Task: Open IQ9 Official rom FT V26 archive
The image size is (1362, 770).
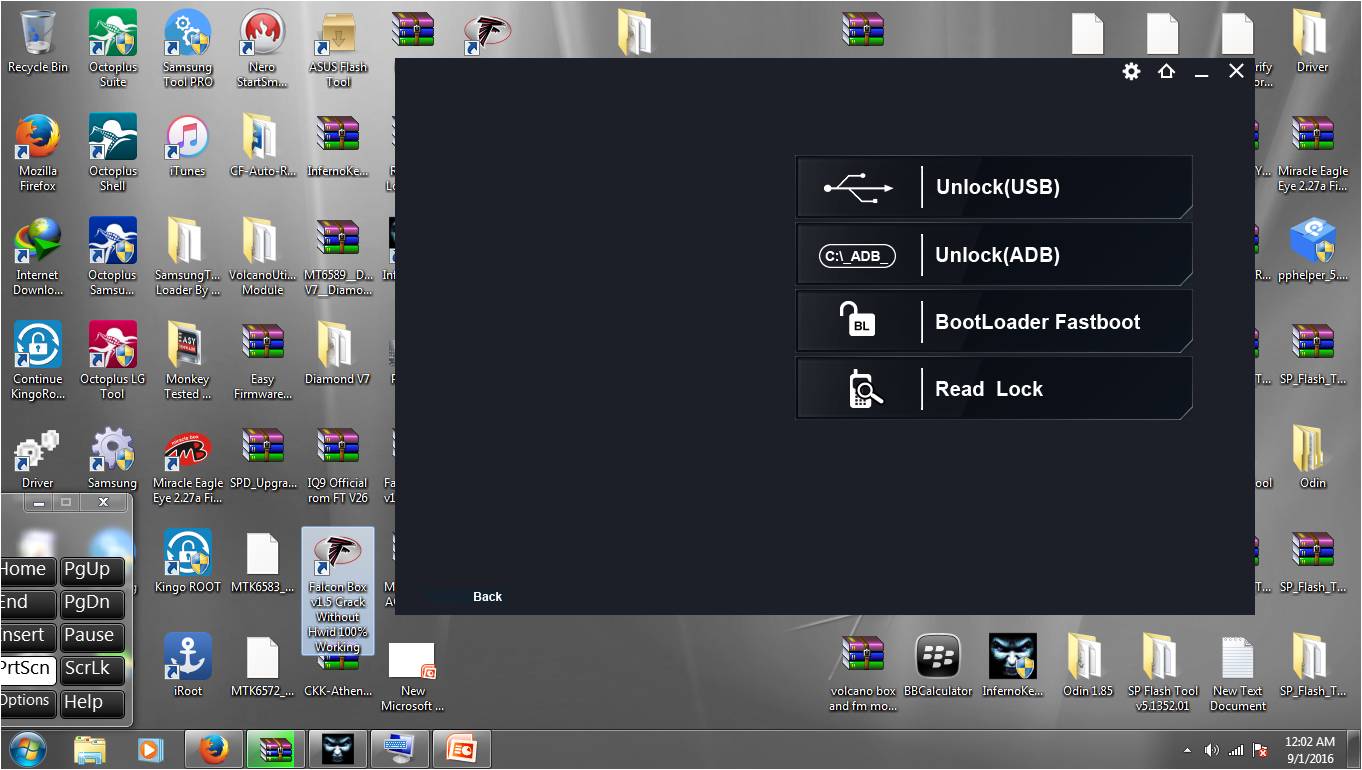Action: click(338, 465)
